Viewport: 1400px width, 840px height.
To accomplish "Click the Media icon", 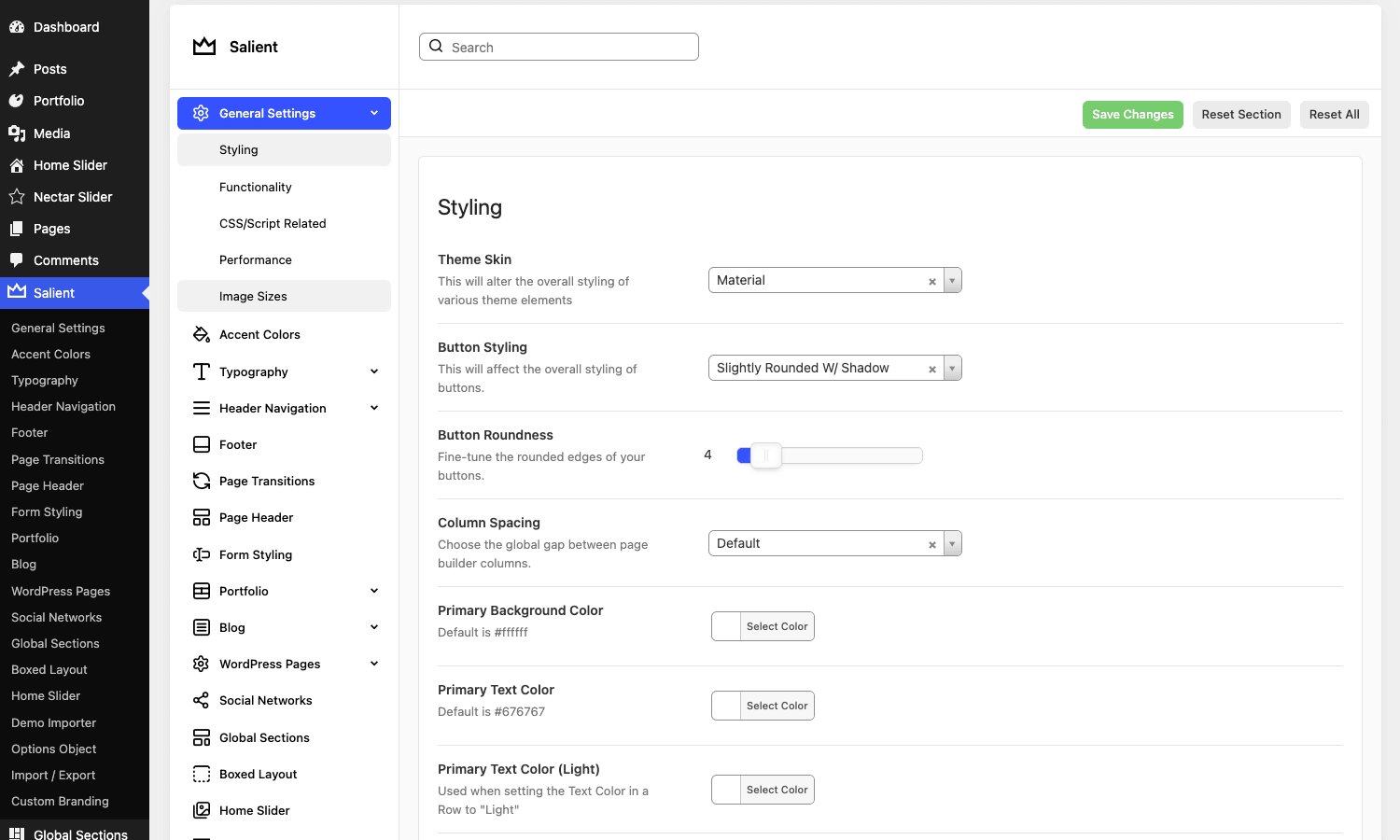I will tap(17, 133).
